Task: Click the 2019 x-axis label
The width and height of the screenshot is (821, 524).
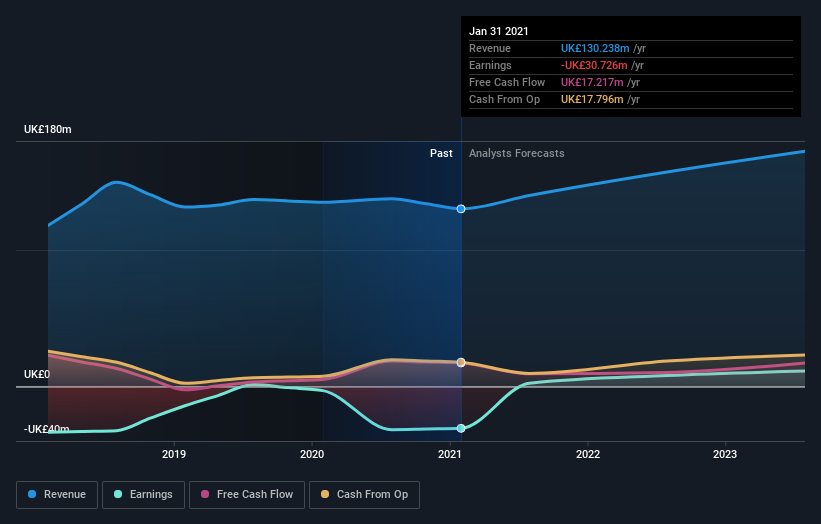Action: pyautogui.click(x=174, y=454)
